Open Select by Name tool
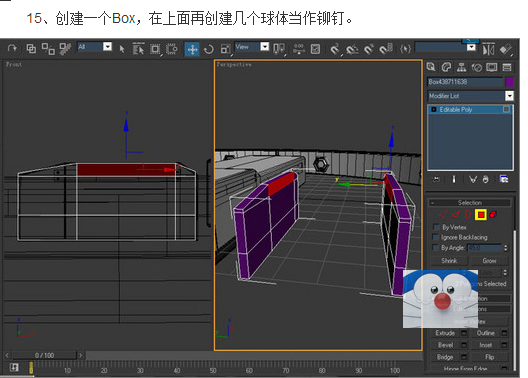The width and height of the screenshot is (528, 378). click(x=138, y=49)
